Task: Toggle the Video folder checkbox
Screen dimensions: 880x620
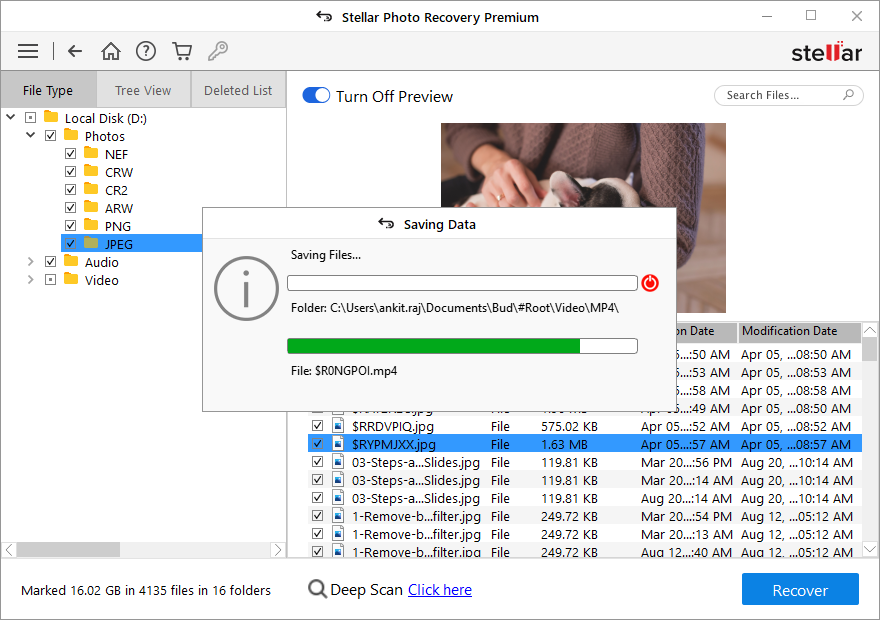Action: tap(51, 279)
